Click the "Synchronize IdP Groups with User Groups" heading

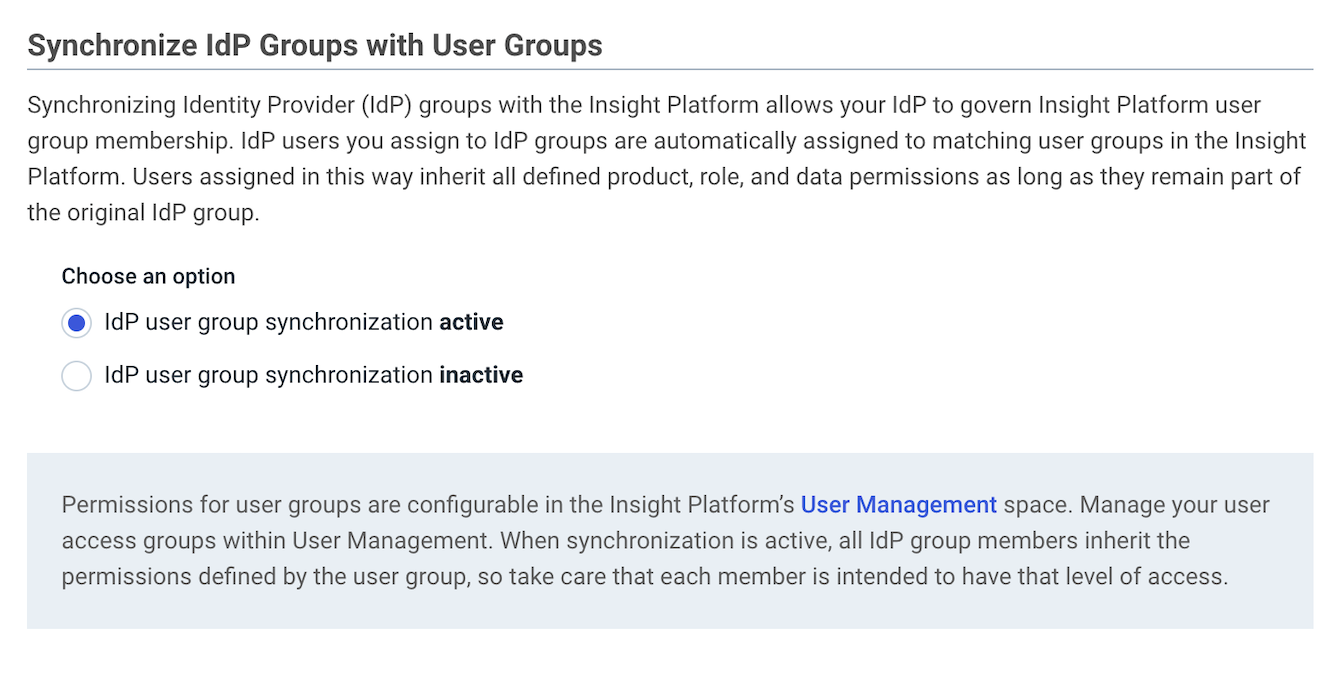[x=314, y=46]
